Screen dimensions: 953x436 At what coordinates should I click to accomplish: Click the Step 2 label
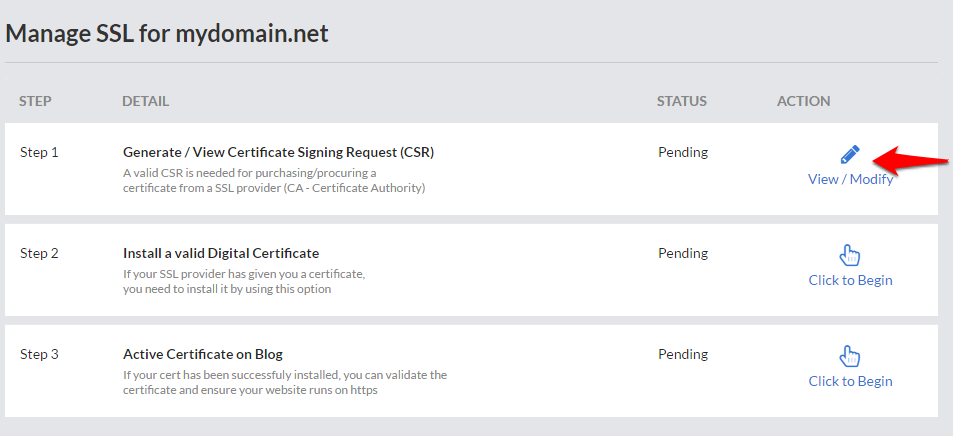(39, 253)
